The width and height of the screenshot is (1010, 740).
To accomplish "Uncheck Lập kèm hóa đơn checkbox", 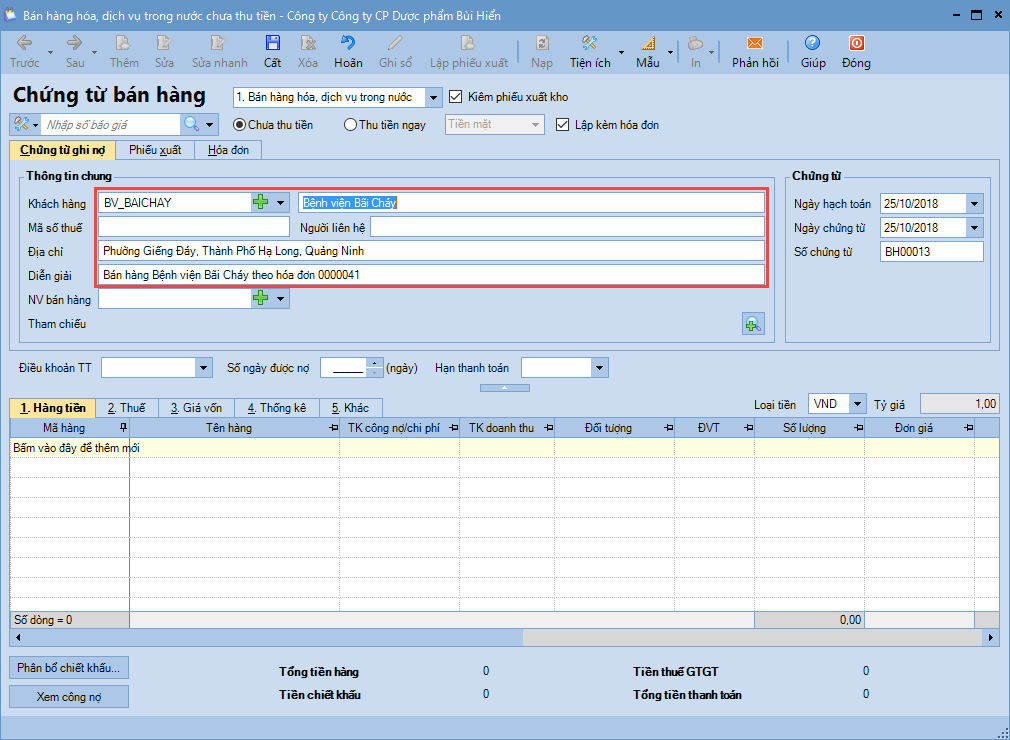I will 563,125.
